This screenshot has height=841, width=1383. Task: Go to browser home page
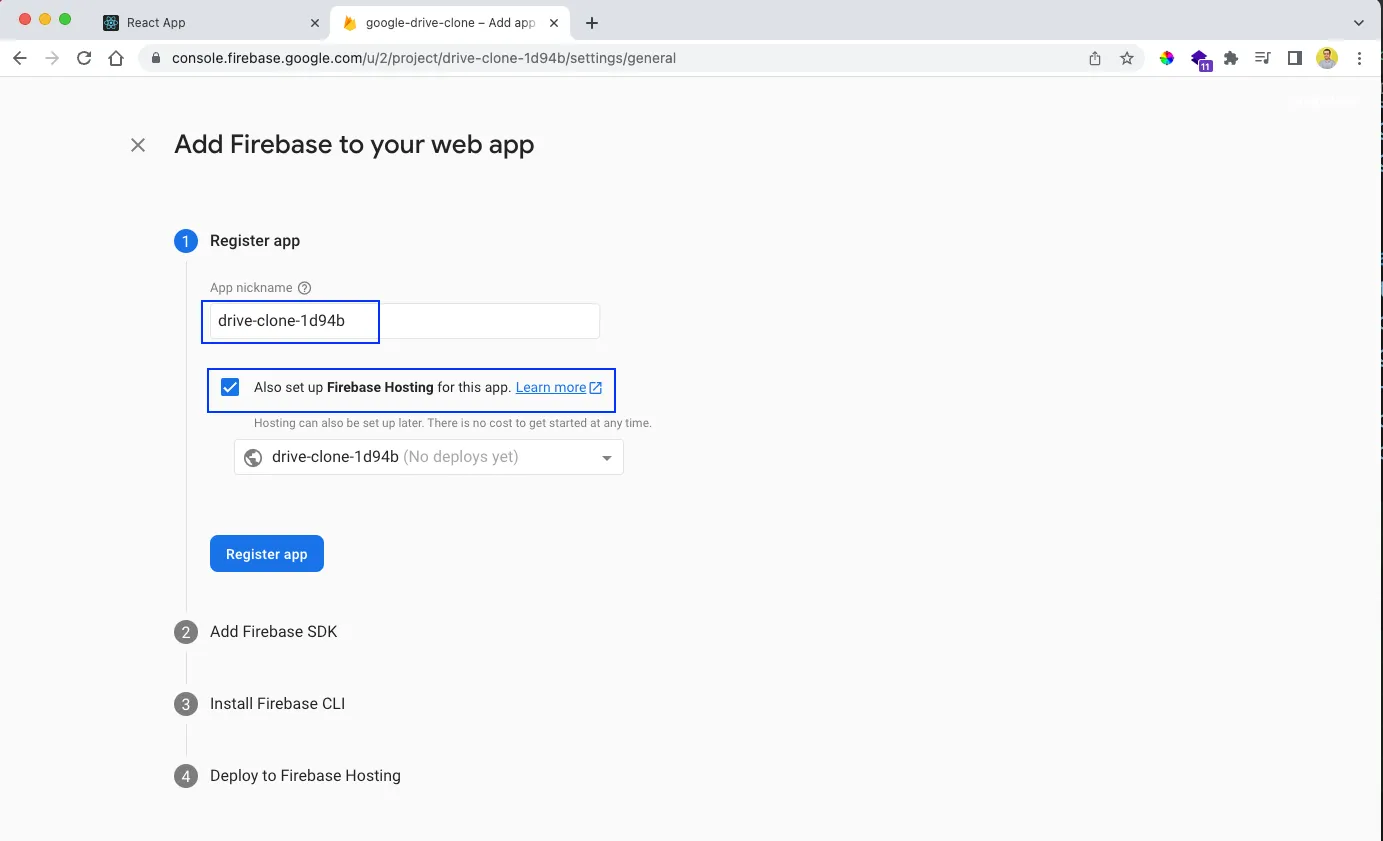pyautogui.click(x=116, y=58)
